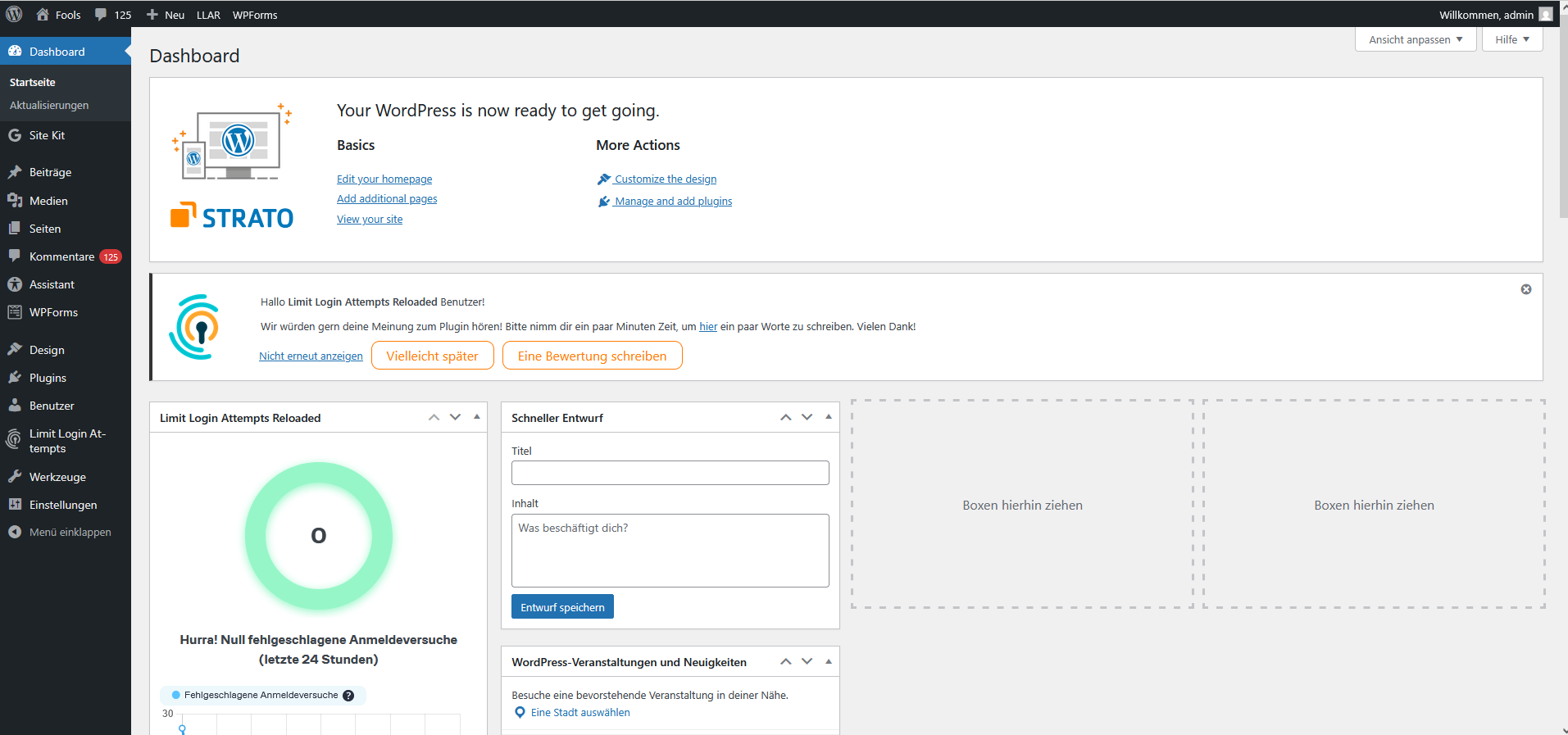Move WordPress-Veranstaltungen box up

pyautogui.click(x=786, y=661)
